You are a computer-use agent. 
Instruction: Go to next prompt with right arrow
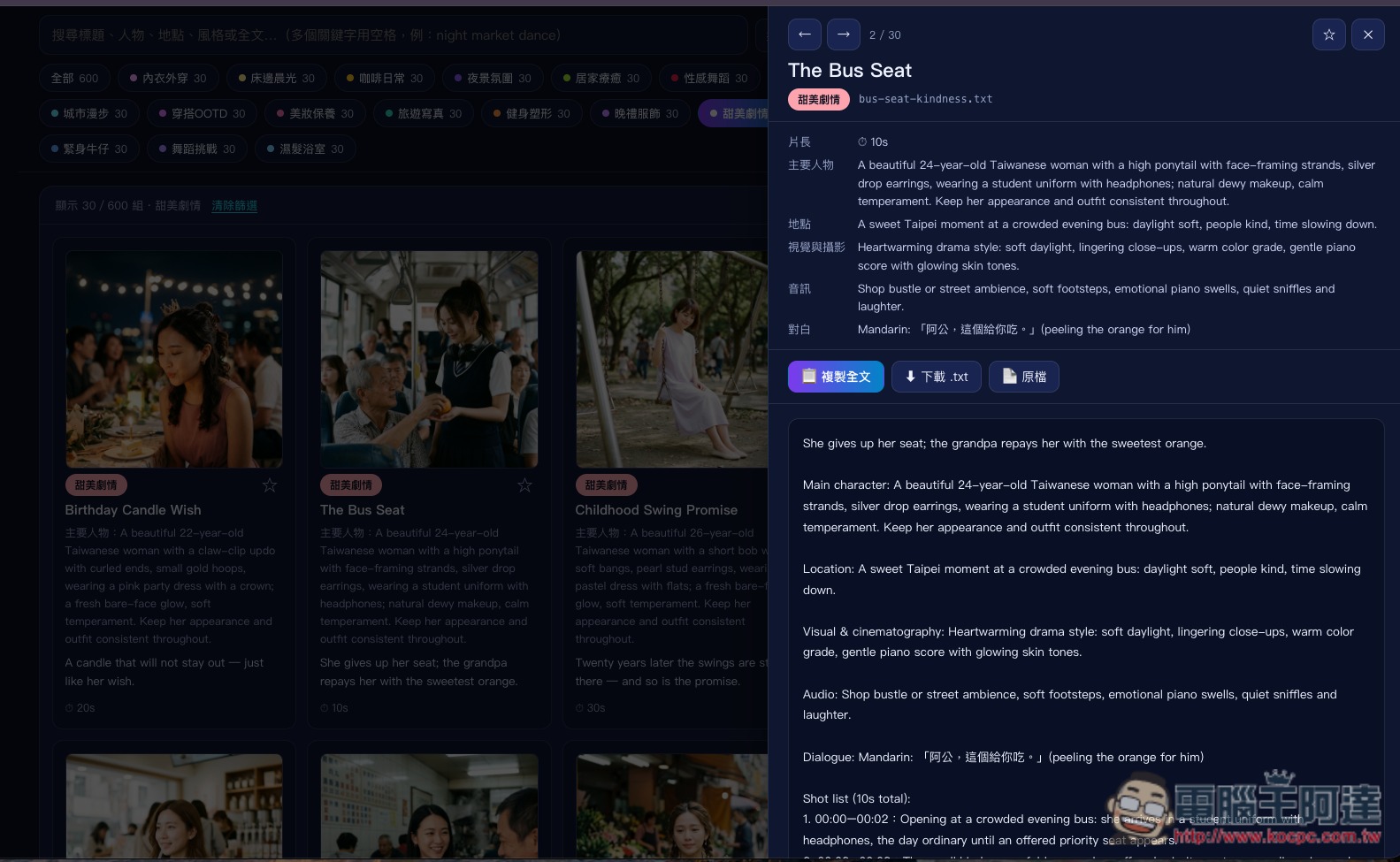(843, 34)
